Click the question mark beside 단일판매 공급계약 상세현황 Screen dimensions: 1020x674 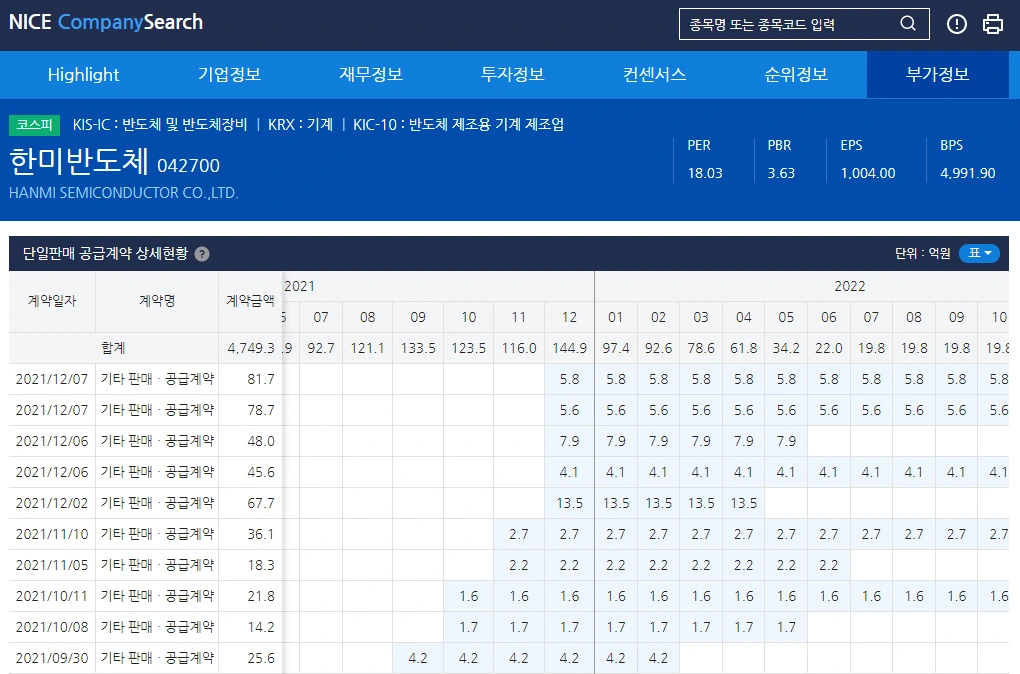pyautogui.click(x=202, y=253)
